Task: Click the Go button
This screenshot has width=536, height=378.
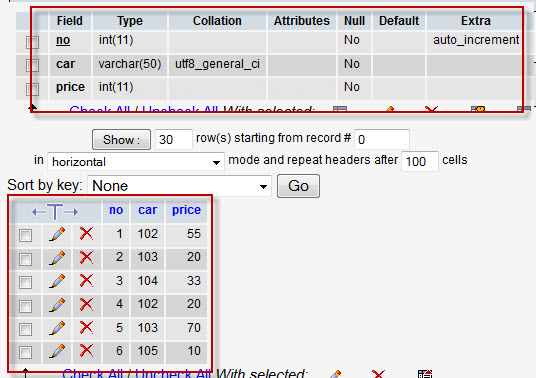Action: click(x=298, y=186)
